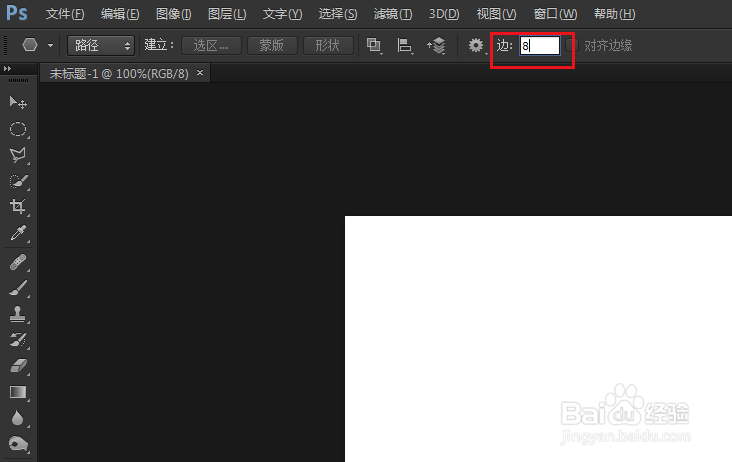Select the Polygonal Lasso tool
Viewport: 732px width, 462px height.
tap(18, 155)
